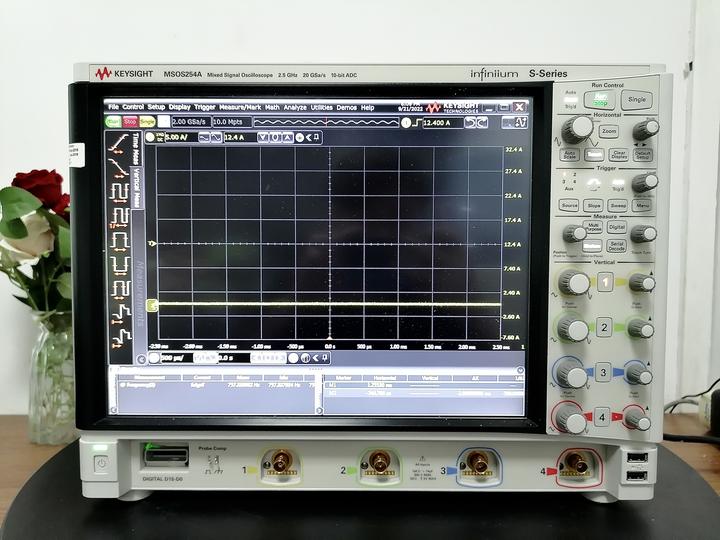This screenshot has height=540, width=720.
Task: Click the channel 1 offset 12.4 A field
Action: click(234, 137)
